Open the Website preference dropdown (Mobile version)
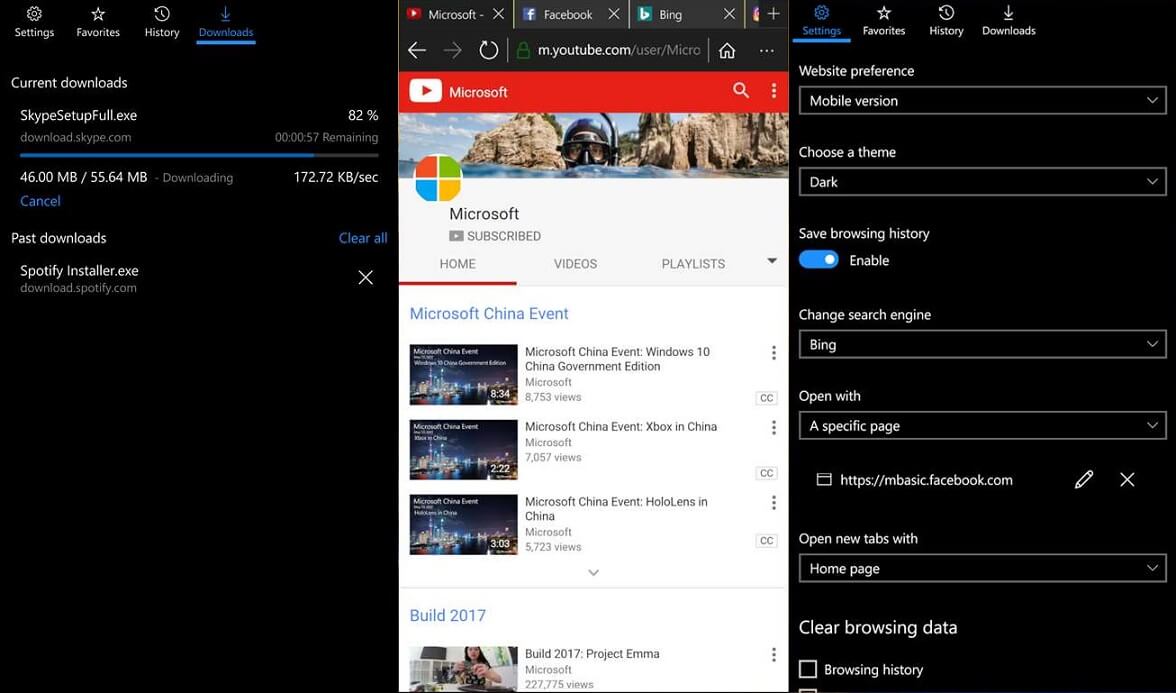The image size is (1176, 693). 982,100
